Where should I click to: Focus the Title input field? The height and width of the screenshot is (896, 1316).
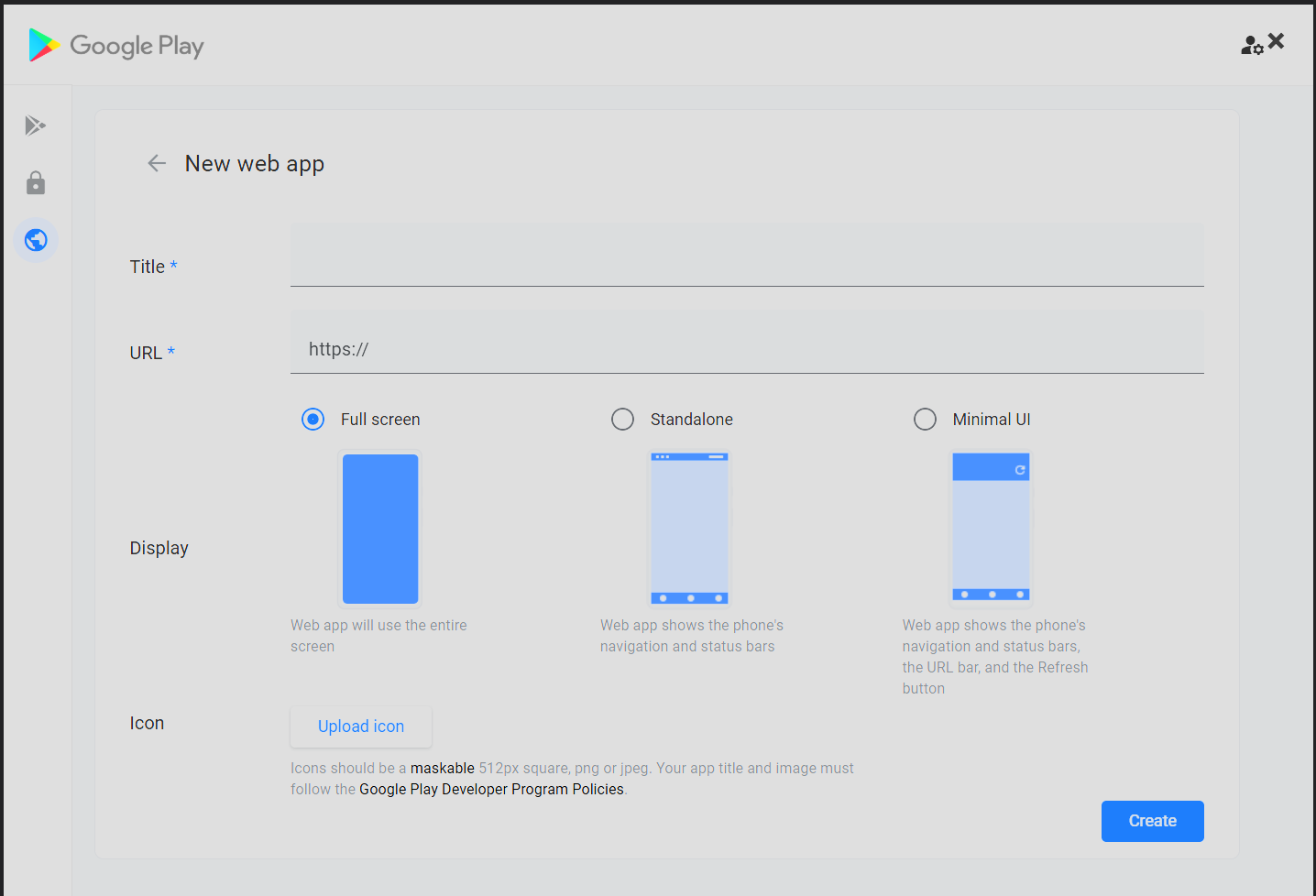point(747,255)
